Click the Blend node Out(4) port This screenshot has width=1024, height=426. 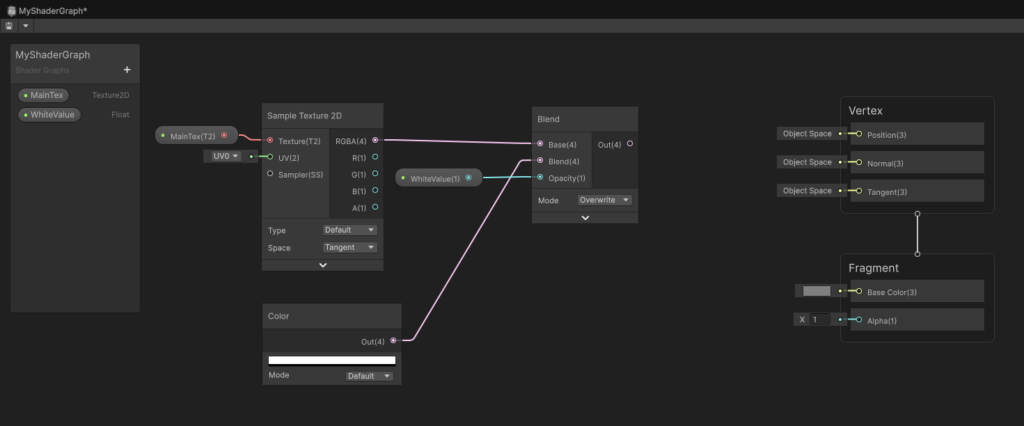tap(629, 144)
